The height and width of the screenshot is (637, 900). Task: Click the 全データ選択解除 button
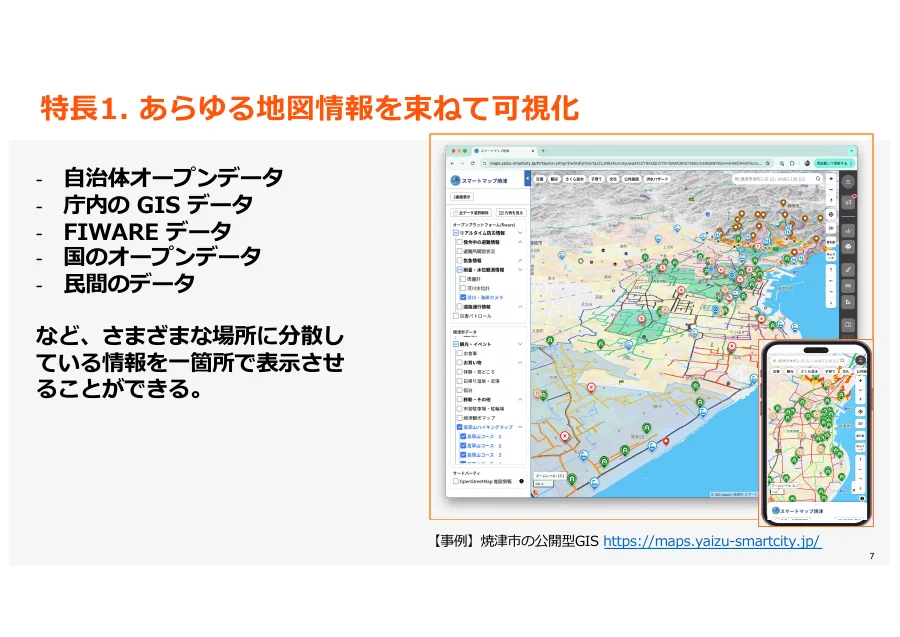pos(471,212)
